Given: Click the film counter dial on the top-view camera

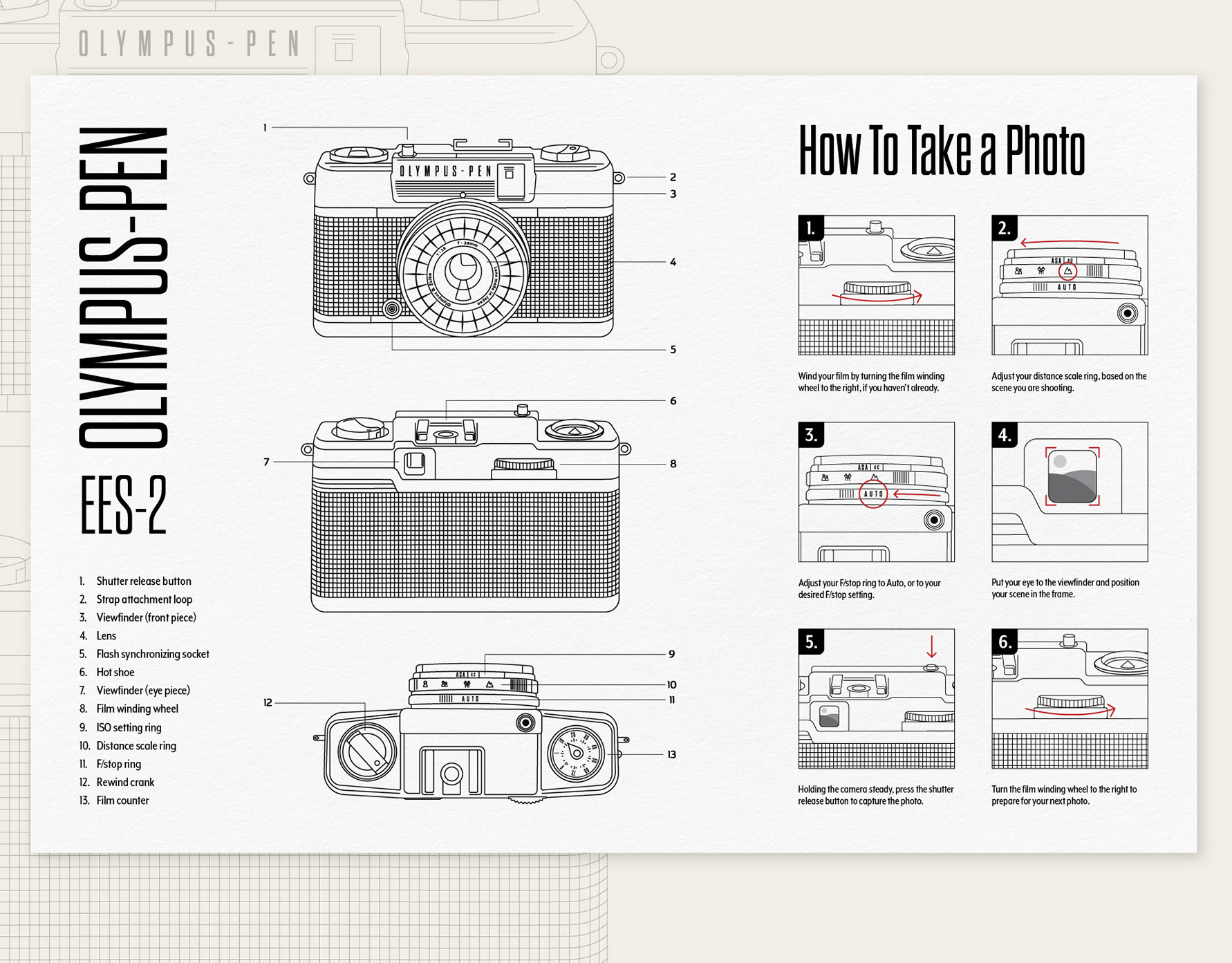Looking at the screenshot, I should click(x=576, y=755).
